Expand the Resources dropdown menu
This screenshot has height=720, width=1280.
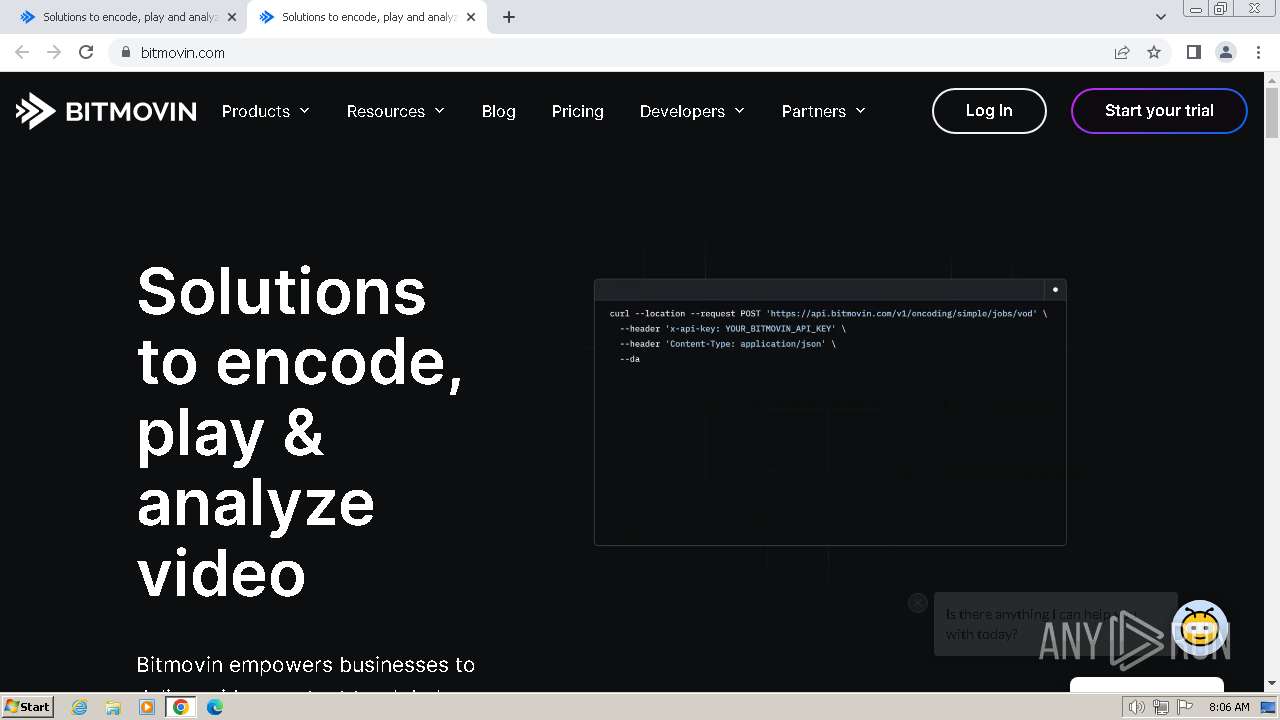[x=396, y=111]
